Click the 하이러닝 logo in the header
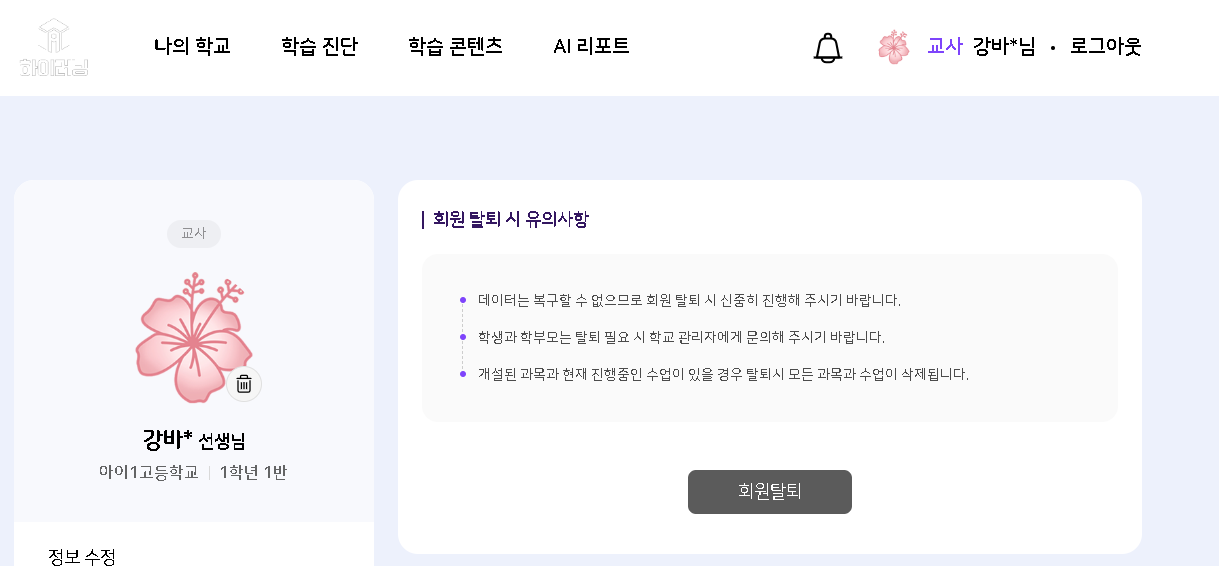 pos(54,48)
